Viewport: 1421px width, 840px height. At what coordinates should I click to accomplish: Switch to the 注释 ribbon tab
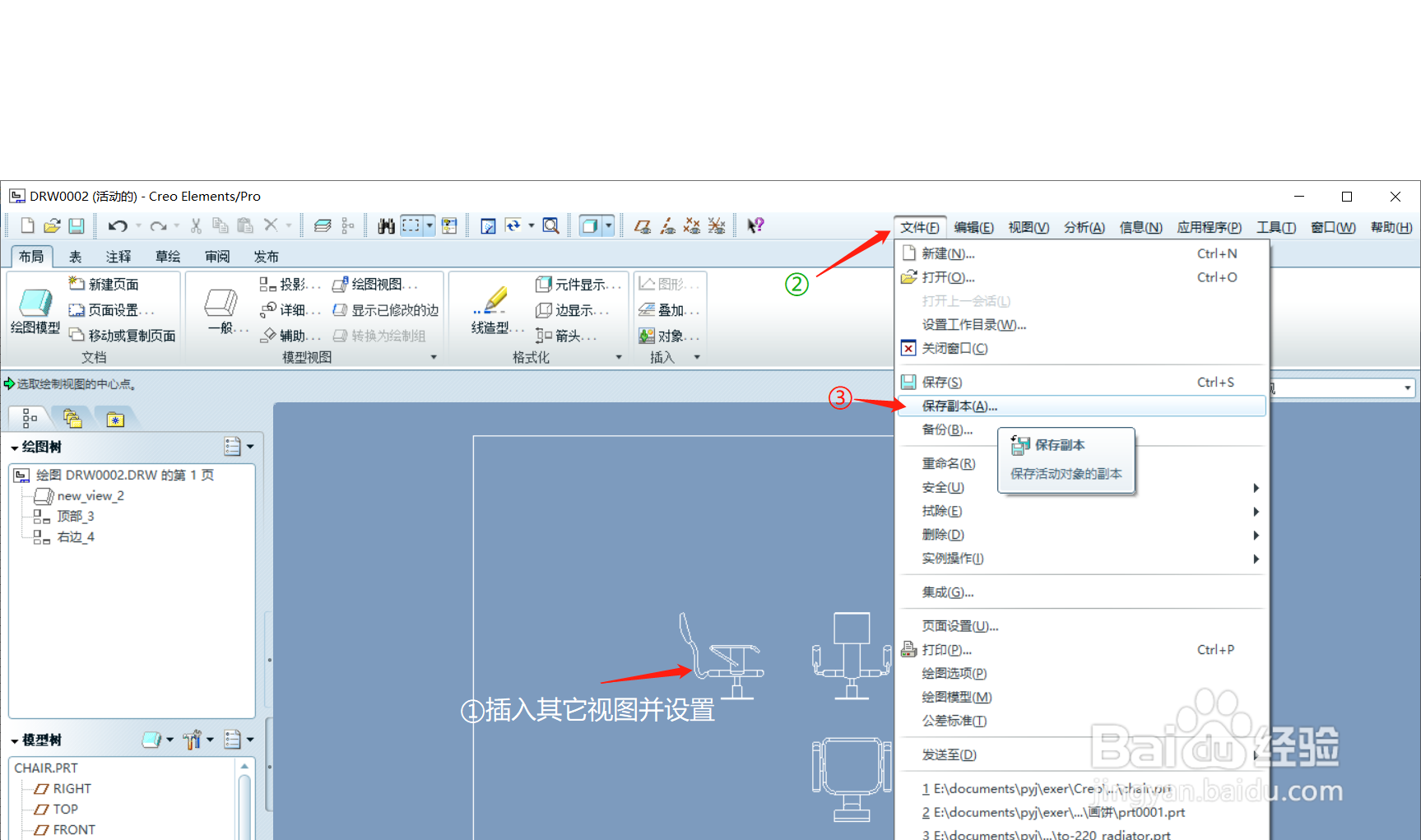118,256
